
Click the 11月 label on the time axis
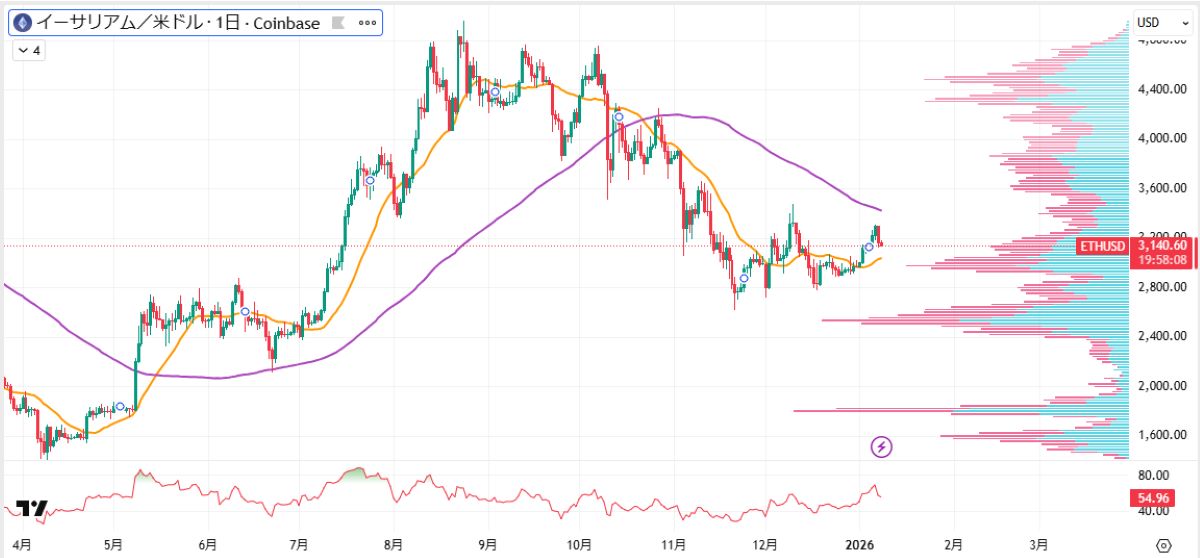pos(674,545)
